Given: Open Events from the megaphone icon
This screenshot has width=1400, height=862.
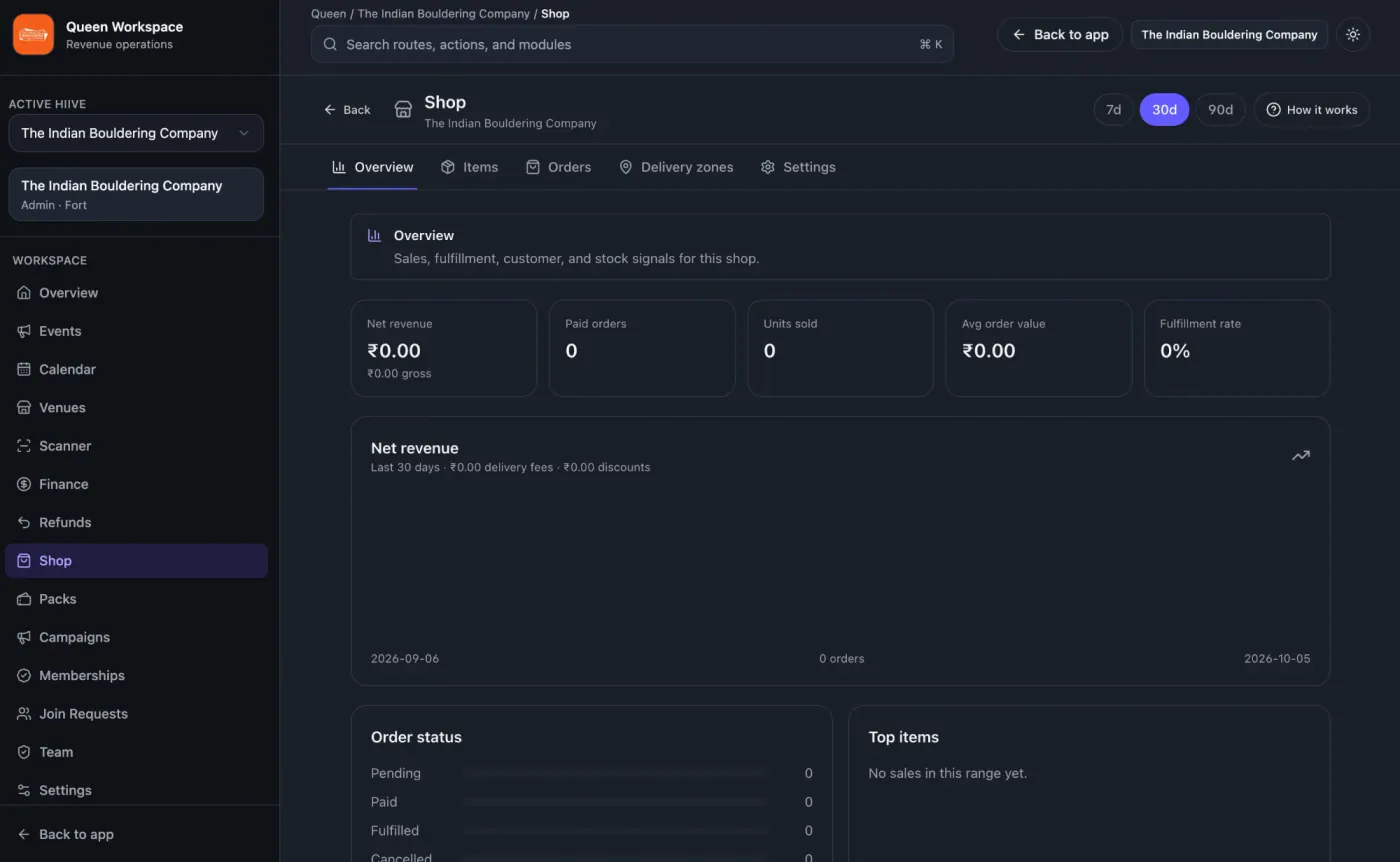Looking at the screenshot, I should [24, 331].
